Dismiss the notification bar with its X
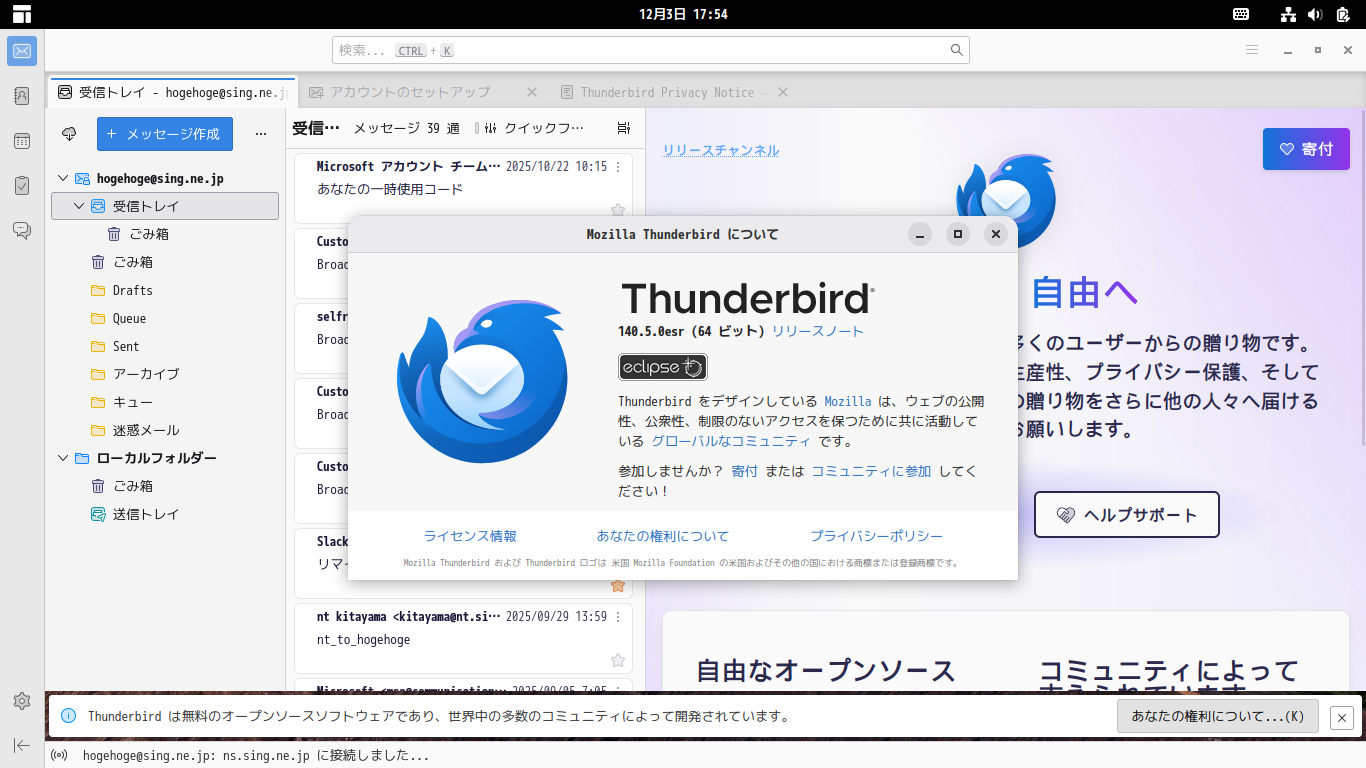This screenshot has width=1366, height=768. pos(1342,717)
